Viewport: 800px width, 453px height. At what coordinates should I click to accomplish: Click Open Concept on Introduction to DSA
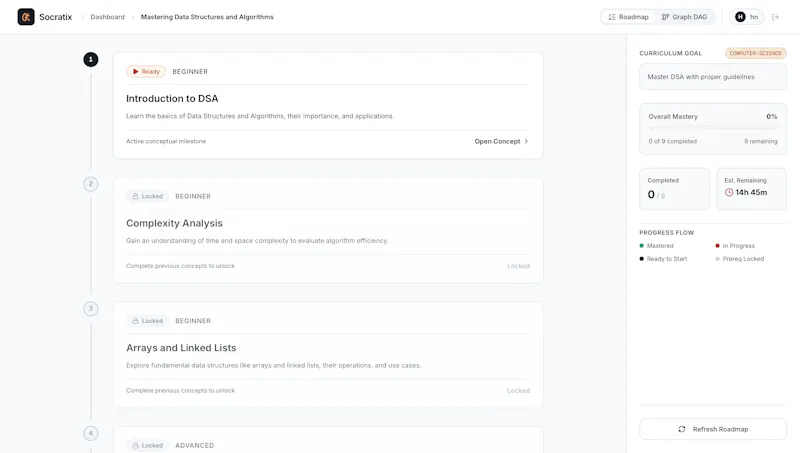pos(501,141)
